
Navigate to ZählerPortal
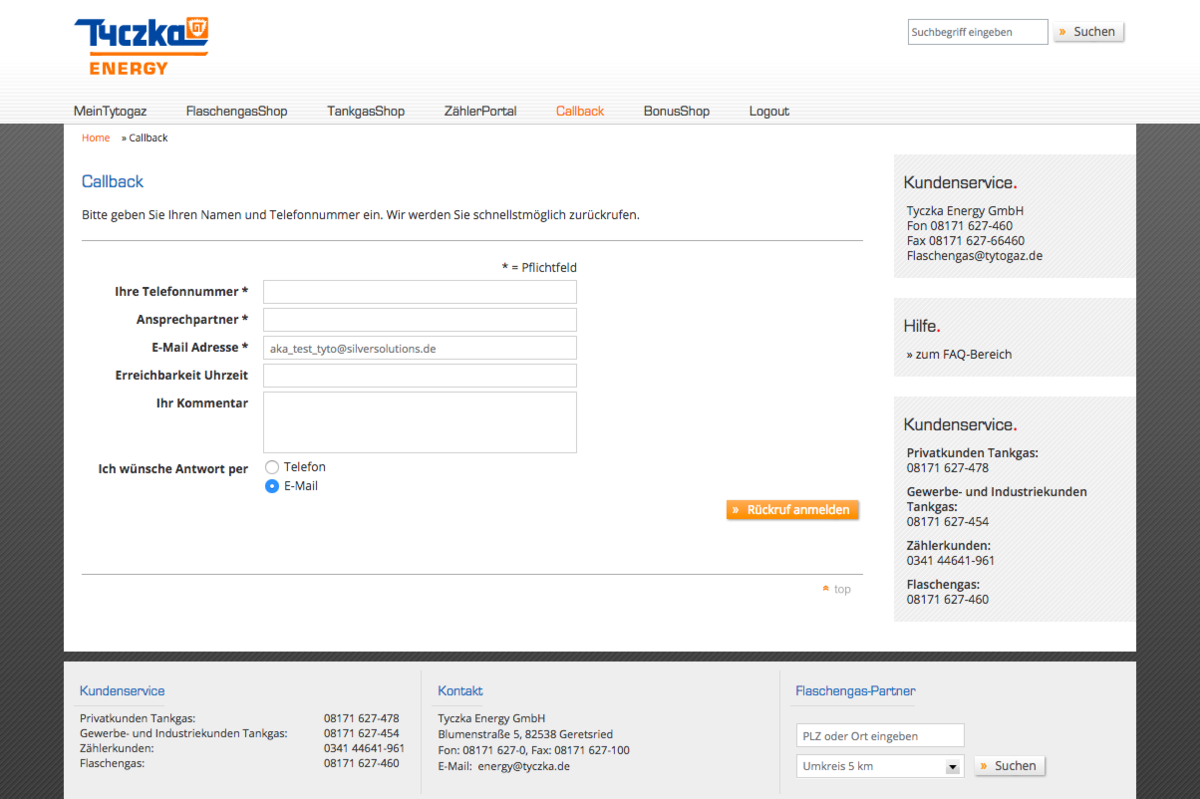pyautogui.click(x=480, y=111)
